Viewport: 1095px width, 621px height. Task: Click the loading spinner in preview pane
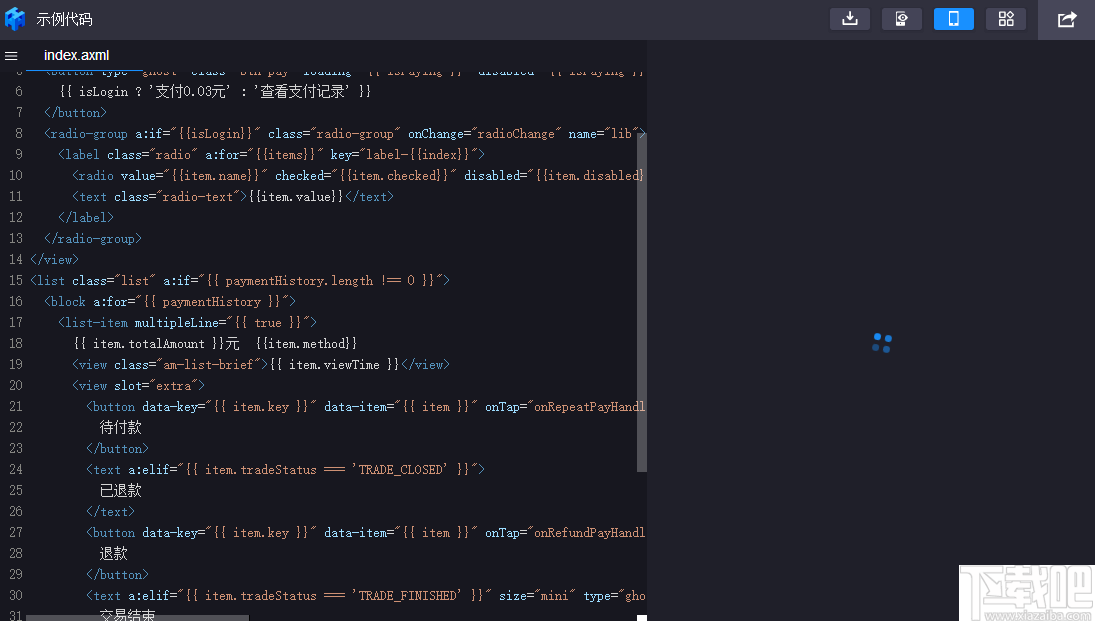tap(881, 343)
